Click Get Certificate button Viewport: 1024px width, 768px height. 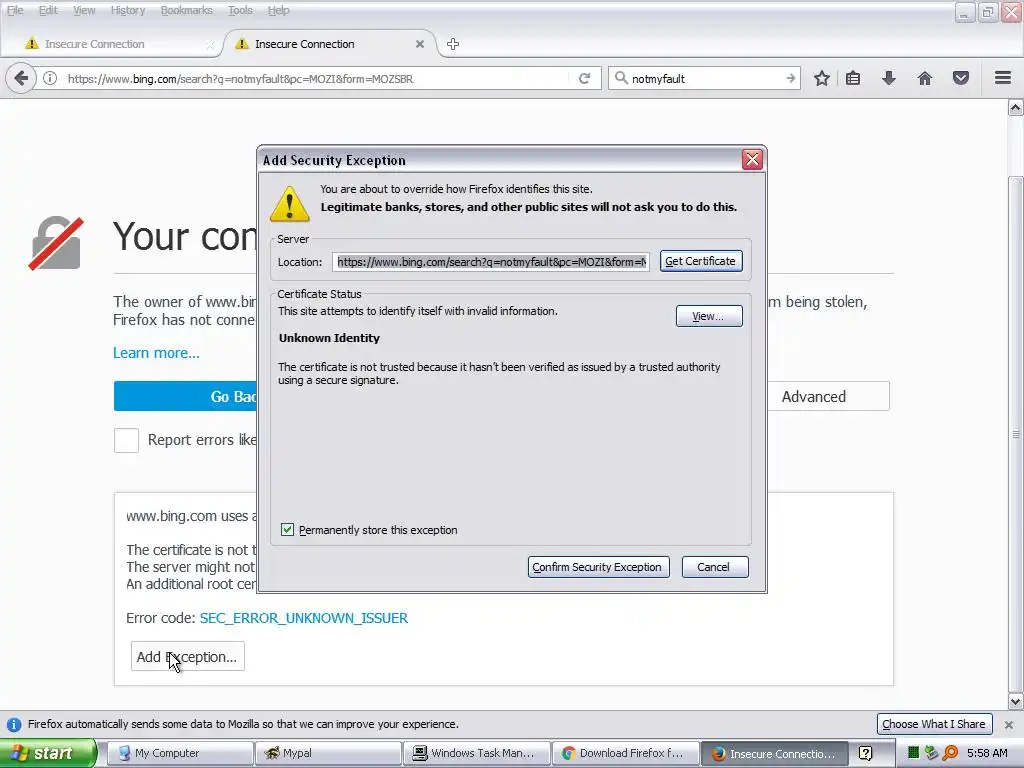(x=701, y=261)
